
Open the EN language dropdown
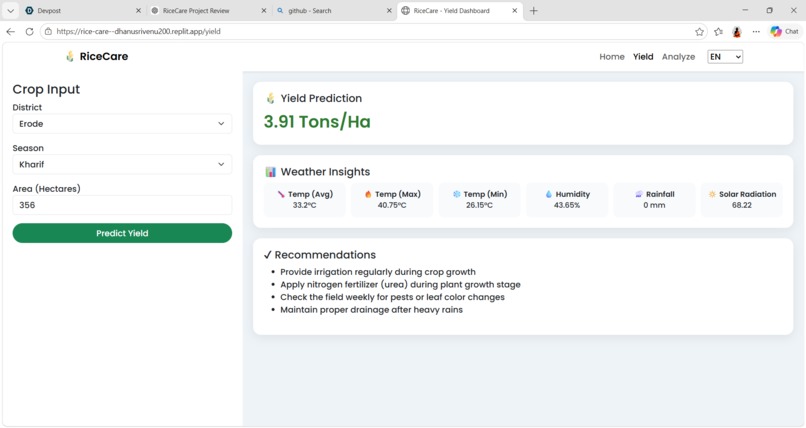725,57
